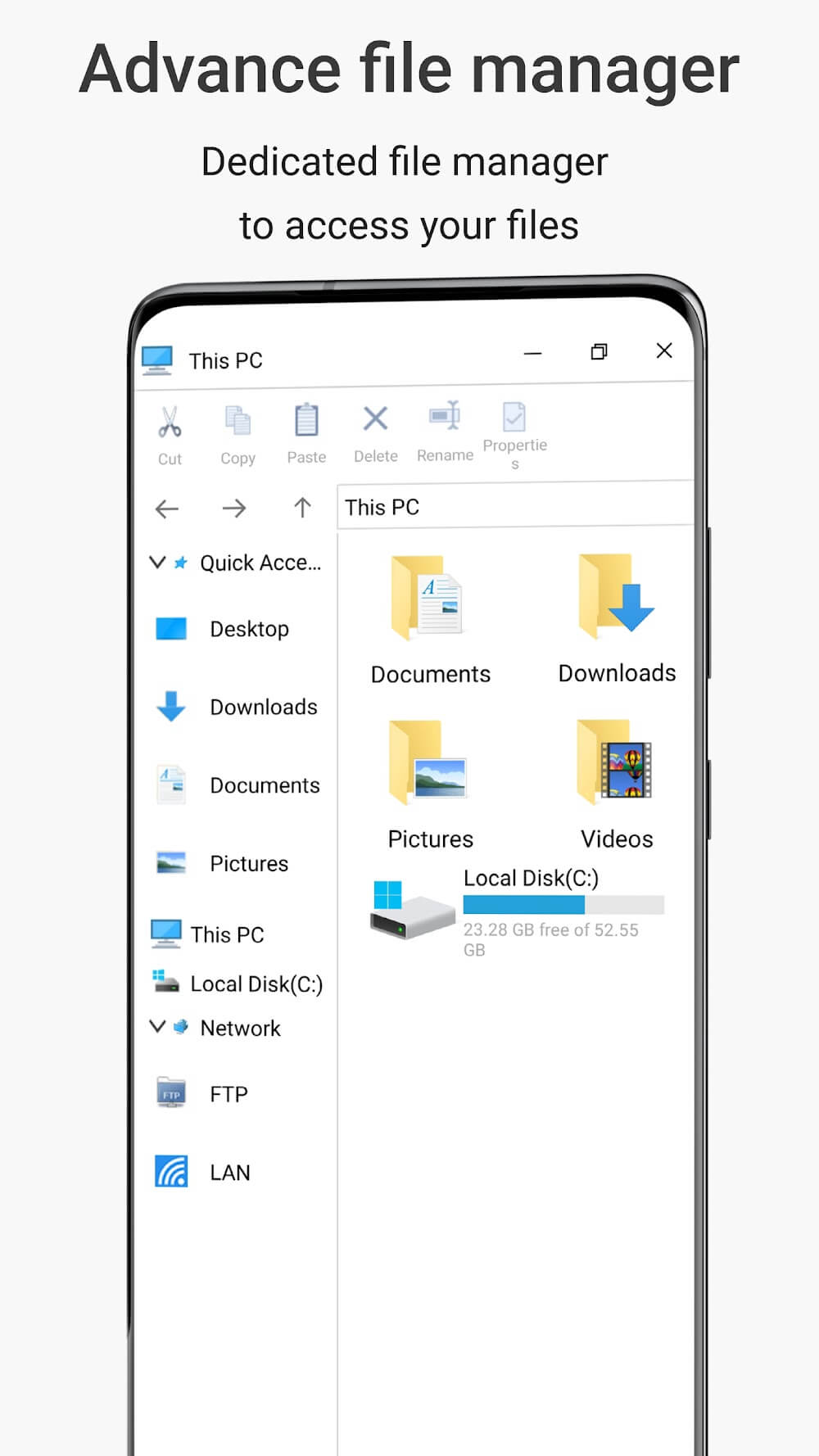This screenshot has height=1456, width=819.
Task: Click the Cut scissors icon
Action: (170, 423)
